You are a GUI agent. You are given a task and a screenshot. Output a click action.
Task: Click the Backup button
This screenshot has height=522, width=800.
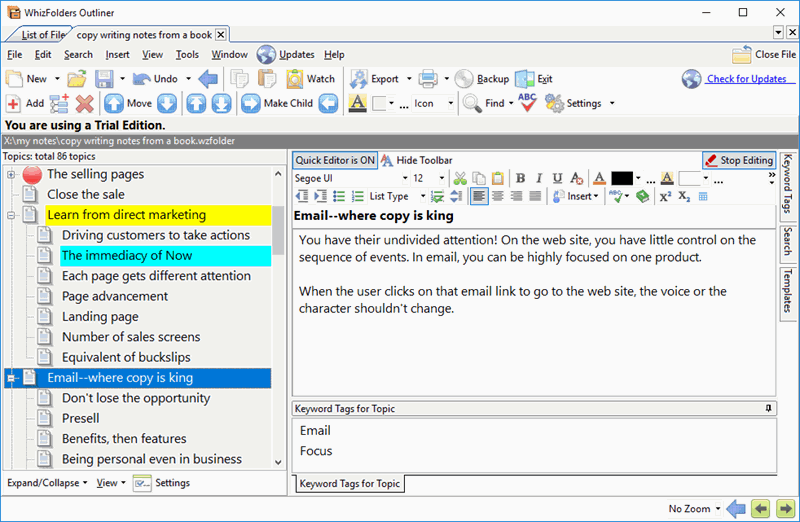pos(482,79)
